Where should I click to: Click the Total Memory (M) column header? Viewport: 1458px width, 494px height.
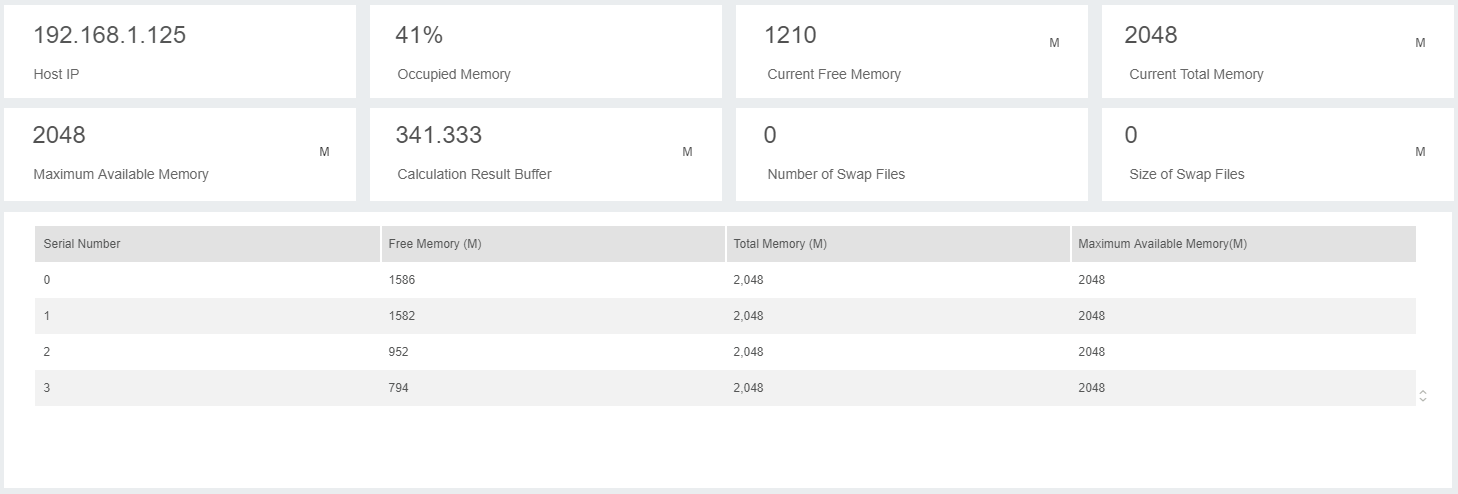pyautogui.click(x=780, y=244)
